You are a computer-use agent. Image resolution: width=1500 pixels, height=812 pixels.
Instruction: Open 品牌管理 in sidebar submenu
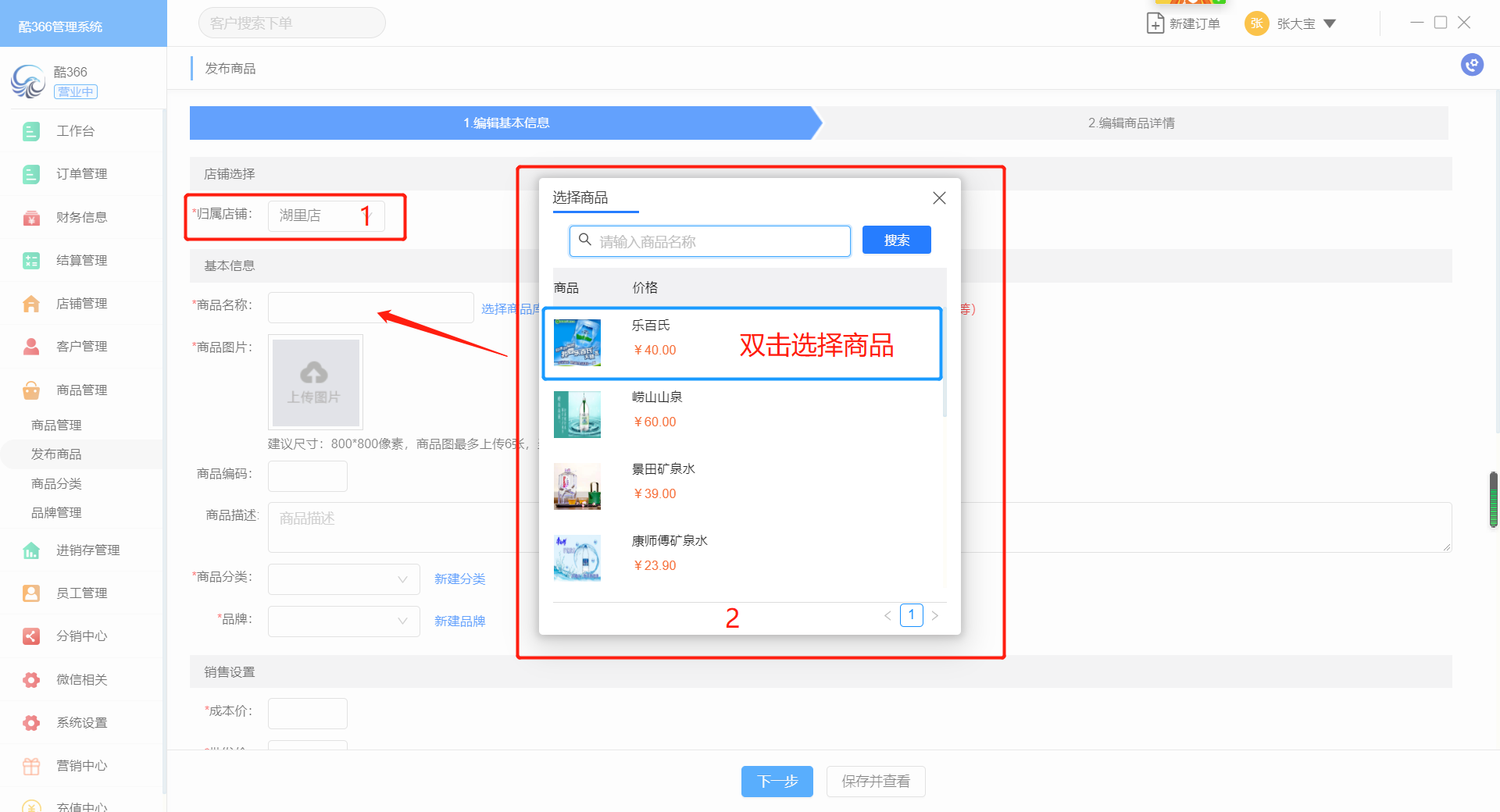(x=56, y=513)
